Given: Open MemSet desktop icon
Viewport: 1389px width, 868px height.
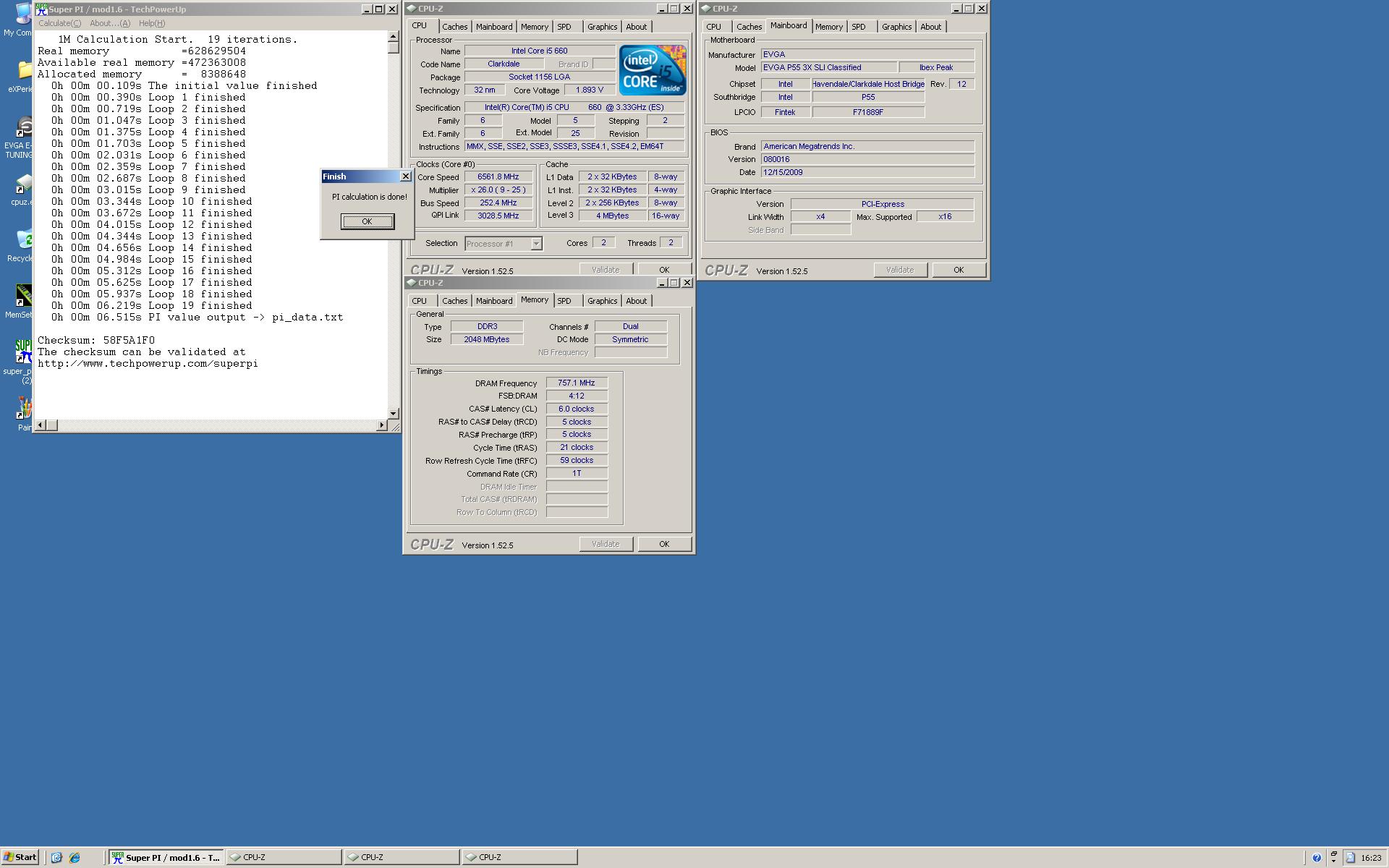Looking at the screenshot, I should [x=20, y=302].
